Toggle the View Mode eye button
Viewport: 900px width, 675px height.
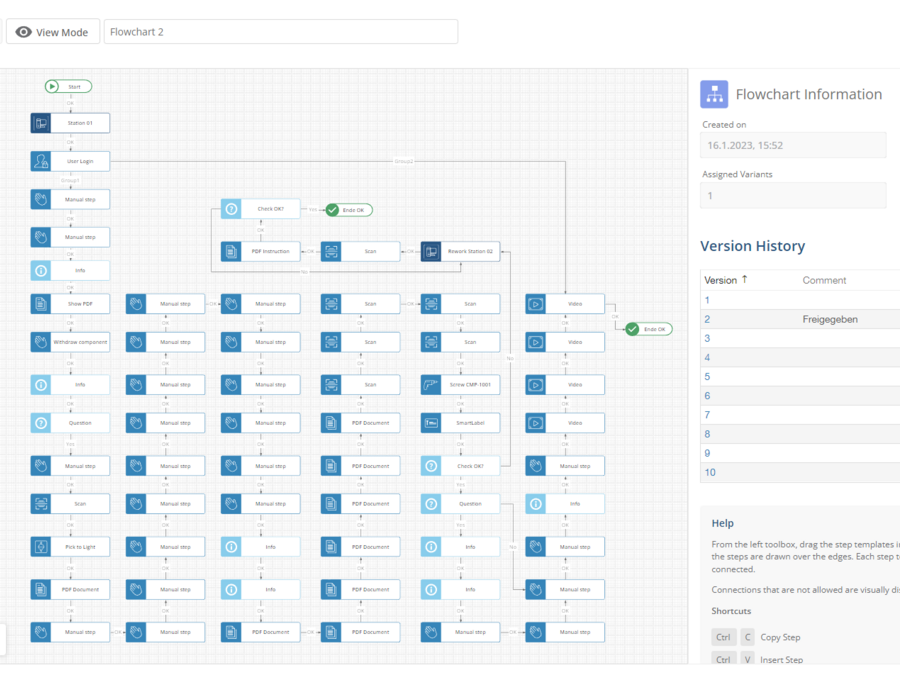pyautogui.click(x=53, y=32)
